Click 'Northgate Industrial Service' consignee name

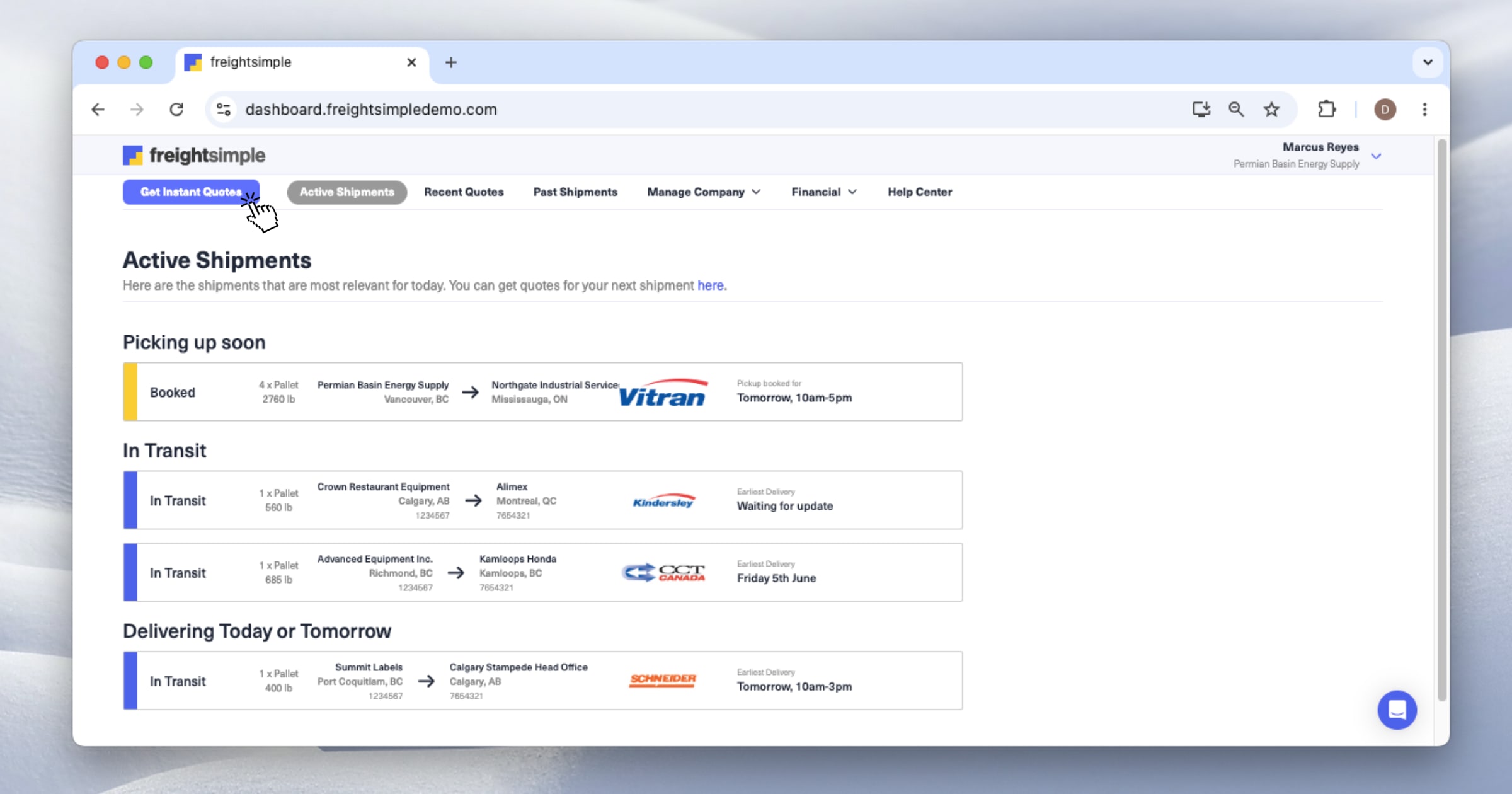tap(555, 385)
